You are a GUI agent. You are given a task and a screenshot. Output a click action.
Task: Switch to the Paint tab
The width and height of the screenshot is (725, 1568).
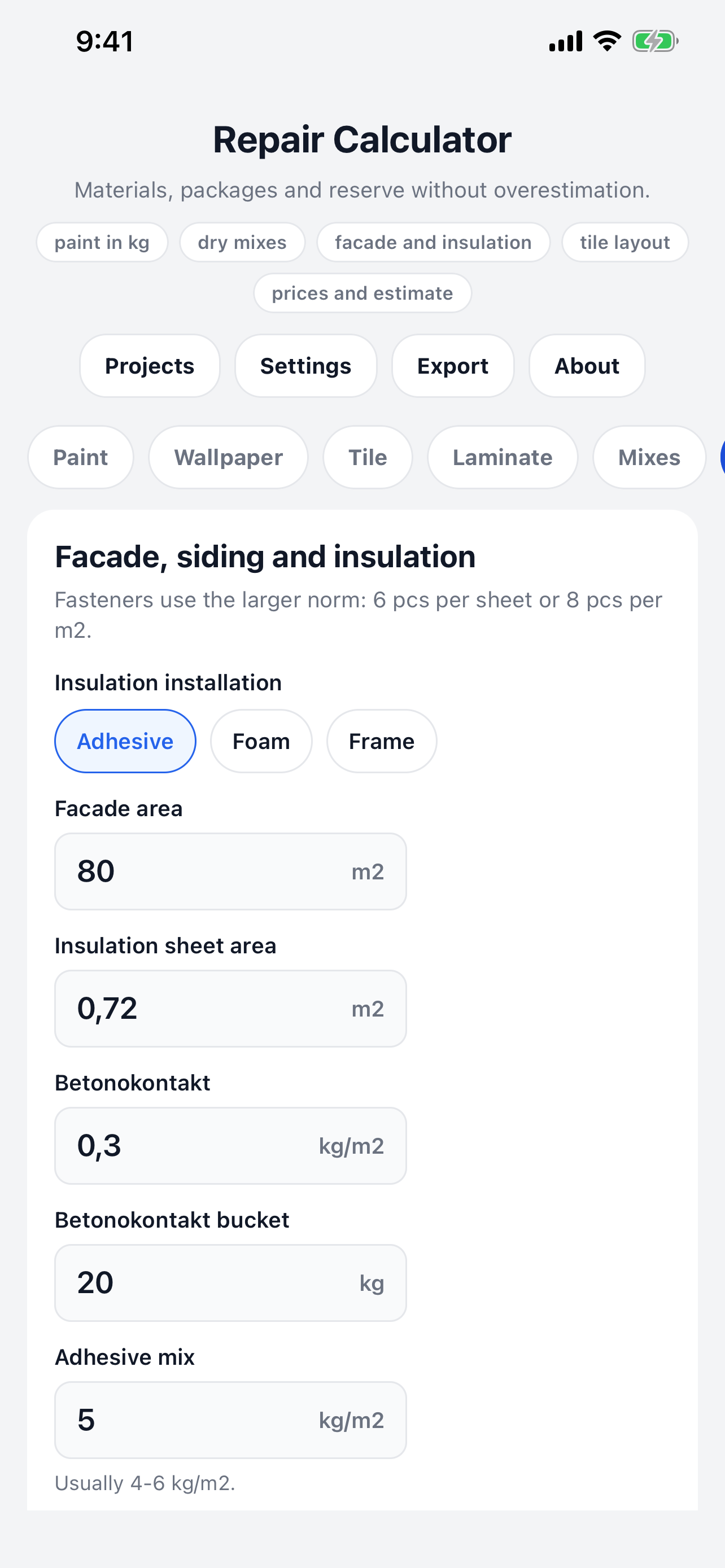[x=80, y=457]
